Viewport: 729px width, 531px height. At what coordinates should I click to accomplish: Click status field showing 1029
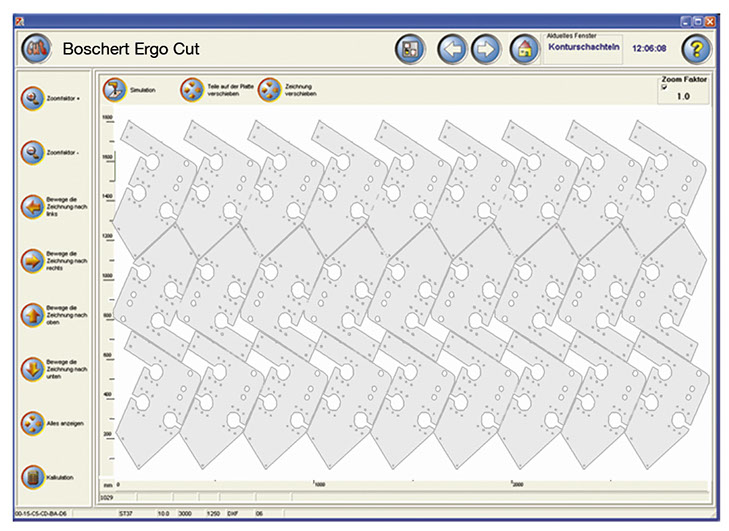107,498
